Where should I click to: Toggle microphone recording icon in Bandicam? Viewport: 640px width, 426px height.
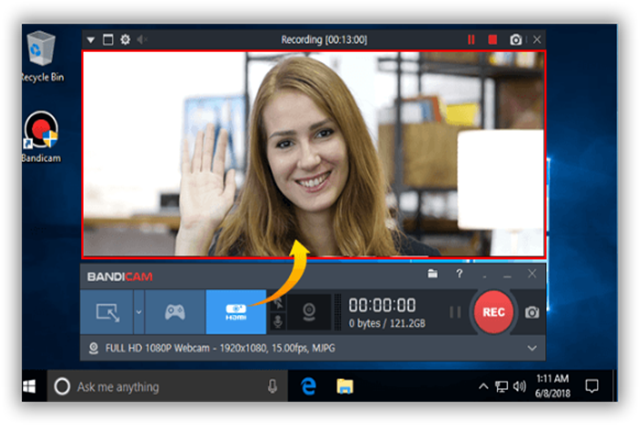[278, 322]
